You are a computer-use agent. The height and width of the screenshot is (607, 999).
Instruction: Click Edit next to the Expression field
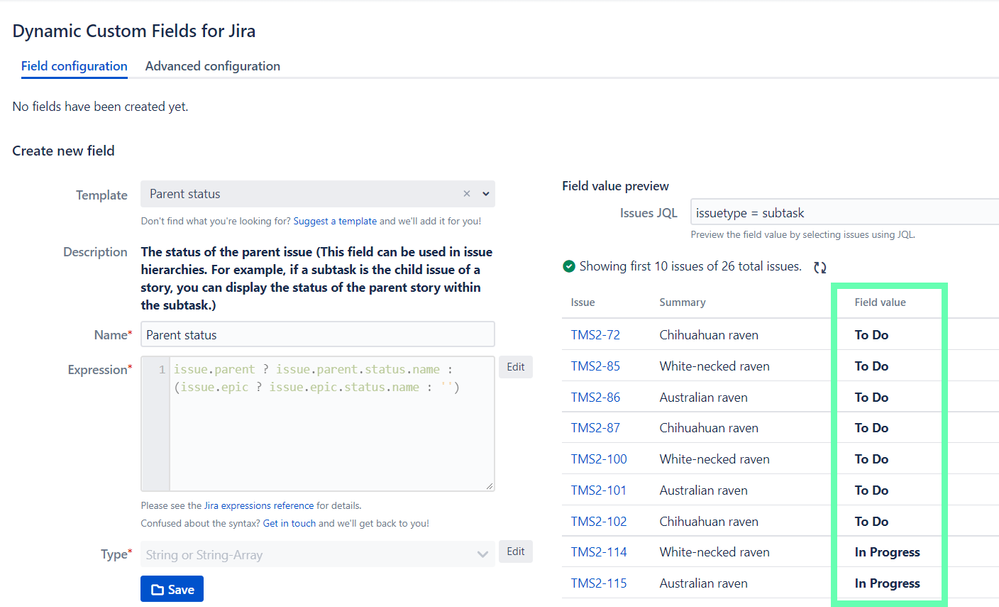click(x=515, y=366)
